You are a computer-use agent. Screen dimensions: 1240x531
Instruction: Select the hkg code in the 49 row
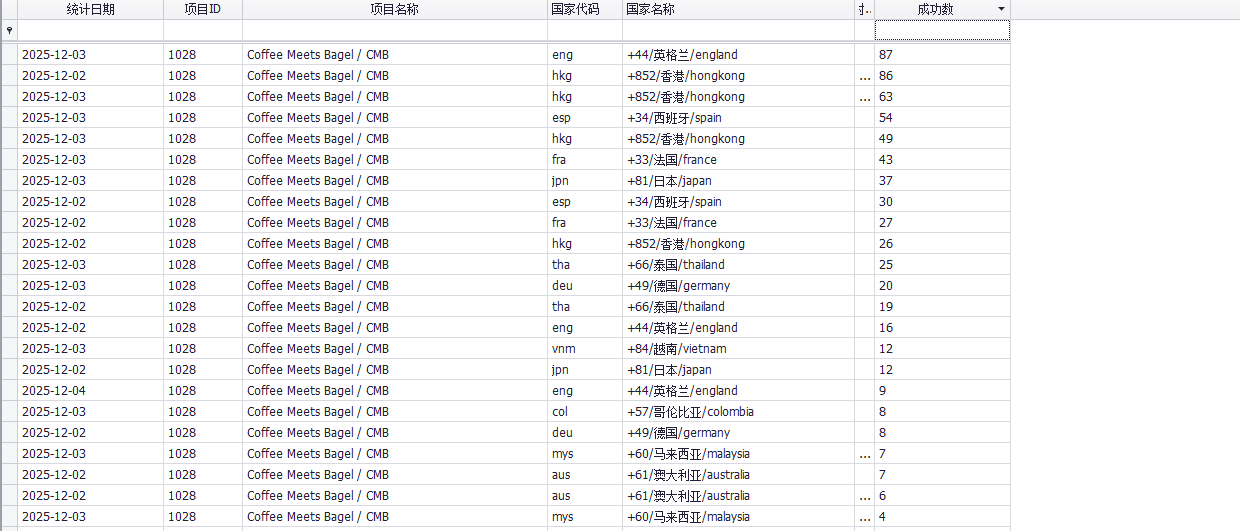click(584, 139)
